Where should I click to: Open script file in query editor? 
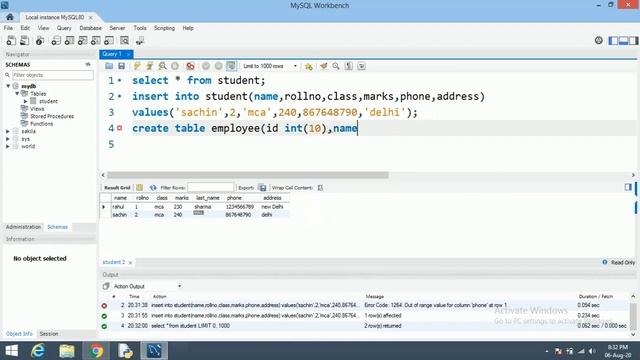click(x=109, y=66)
